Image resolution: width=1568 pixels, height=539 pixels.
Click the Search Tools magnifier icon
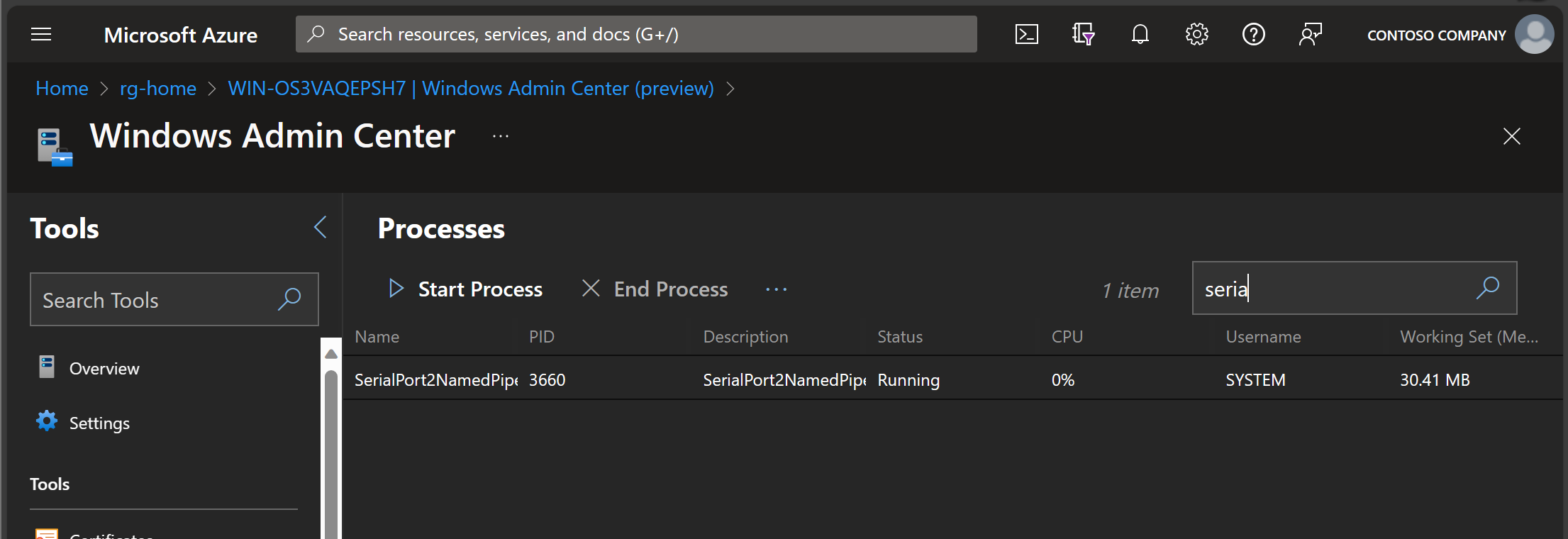289,299
